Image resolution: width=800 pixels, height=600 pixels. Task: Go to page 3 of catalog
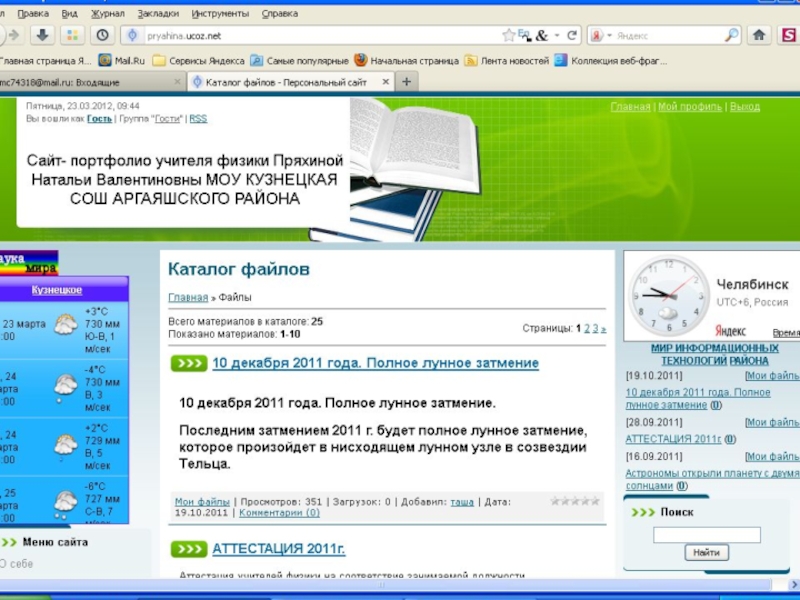(595, 329)
